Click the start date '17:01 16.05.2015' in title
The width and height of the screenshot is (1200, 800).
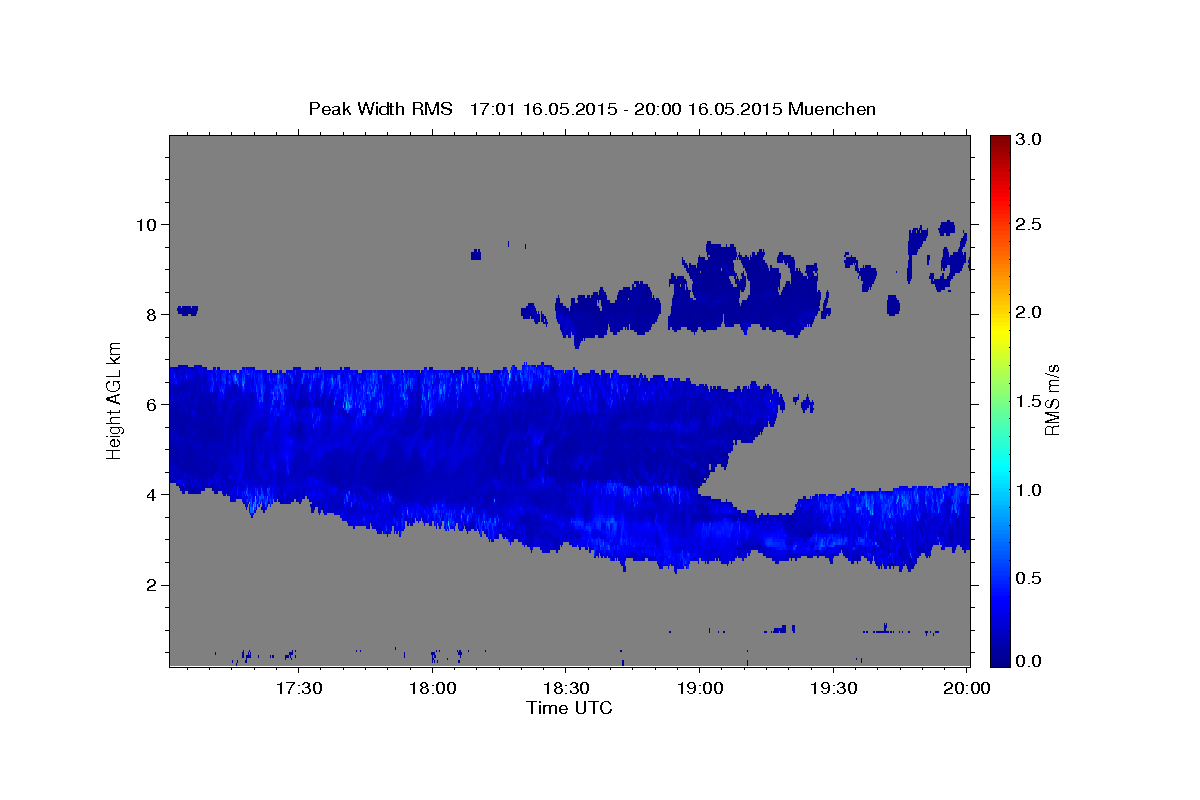[x=543, y=109]
